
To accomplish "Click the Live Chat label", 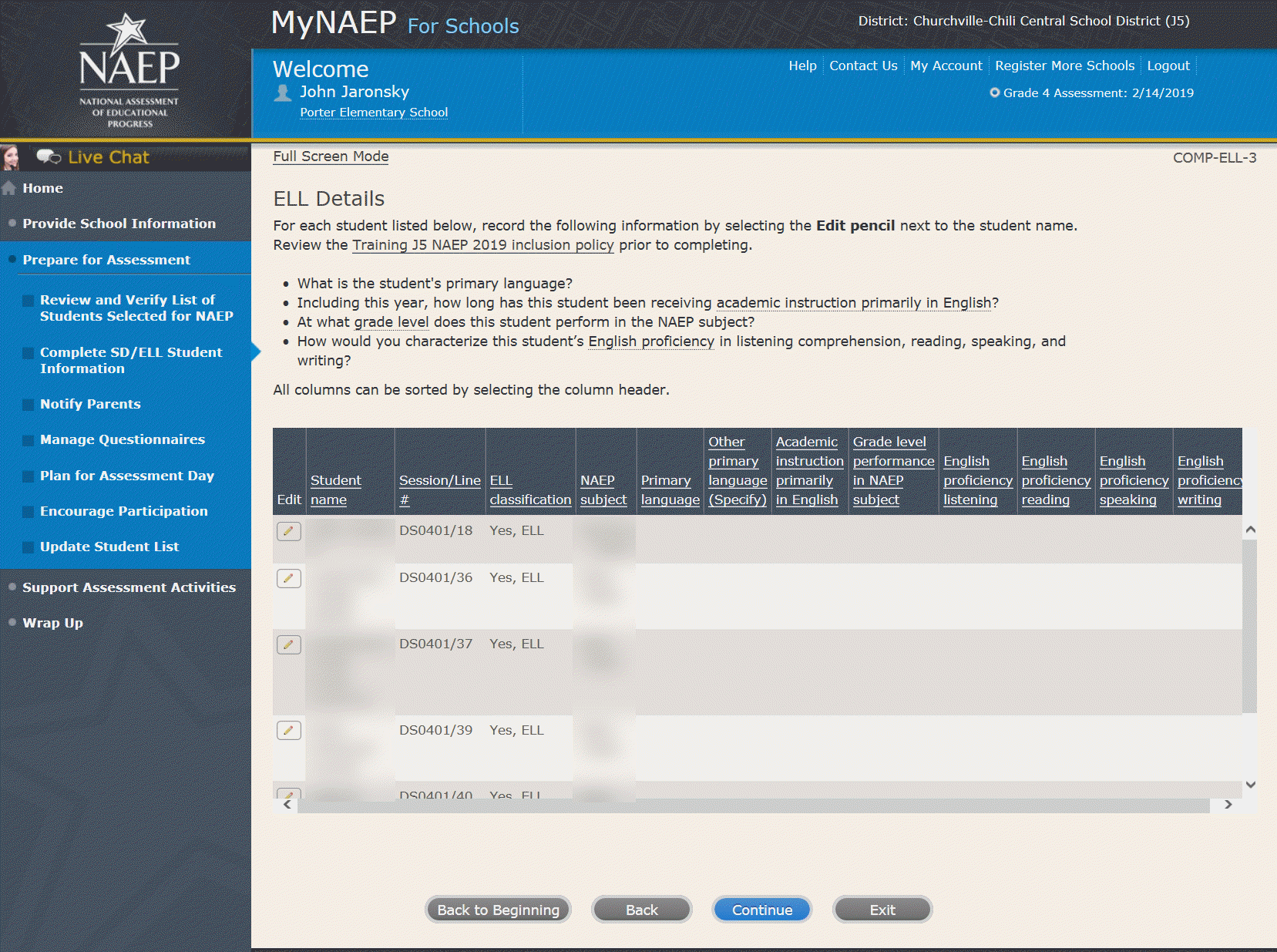I will click(109, 157).
